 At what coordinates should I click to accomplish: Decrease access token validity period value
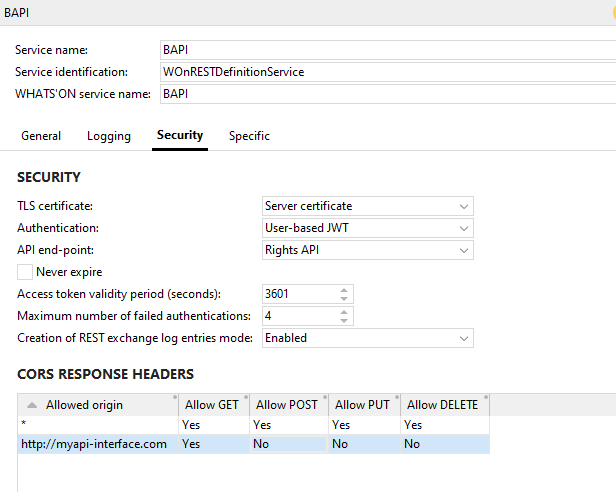point(345,299)
